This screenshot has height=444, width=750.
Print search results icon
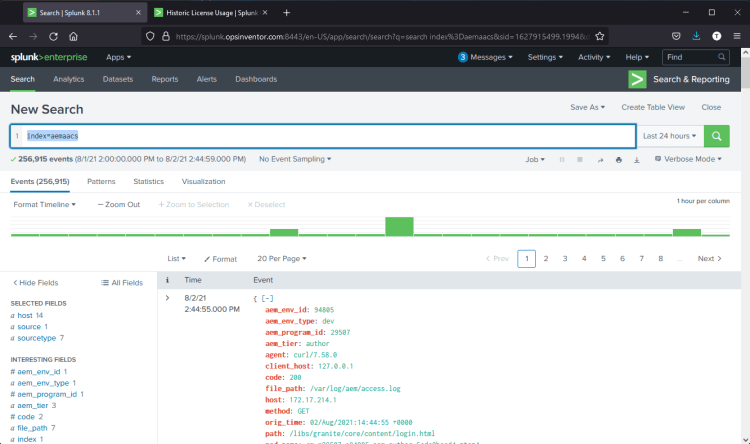click(618, 160)
